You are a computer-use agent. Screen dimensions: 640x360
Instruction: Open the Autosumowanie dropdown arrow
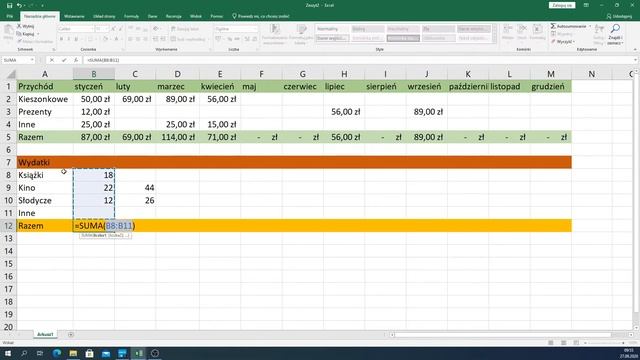590,26
